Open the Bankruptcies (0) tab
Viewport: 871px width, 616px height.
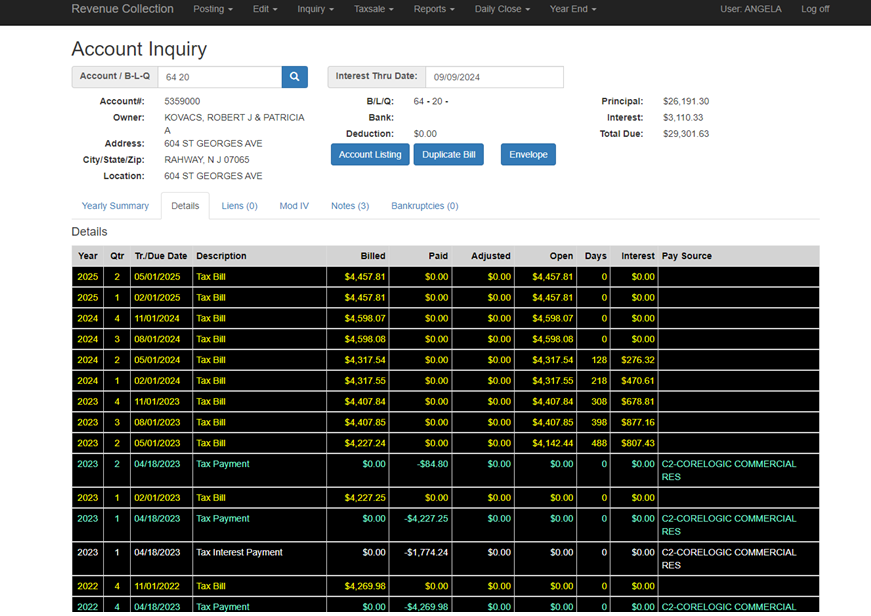[424, 206]
